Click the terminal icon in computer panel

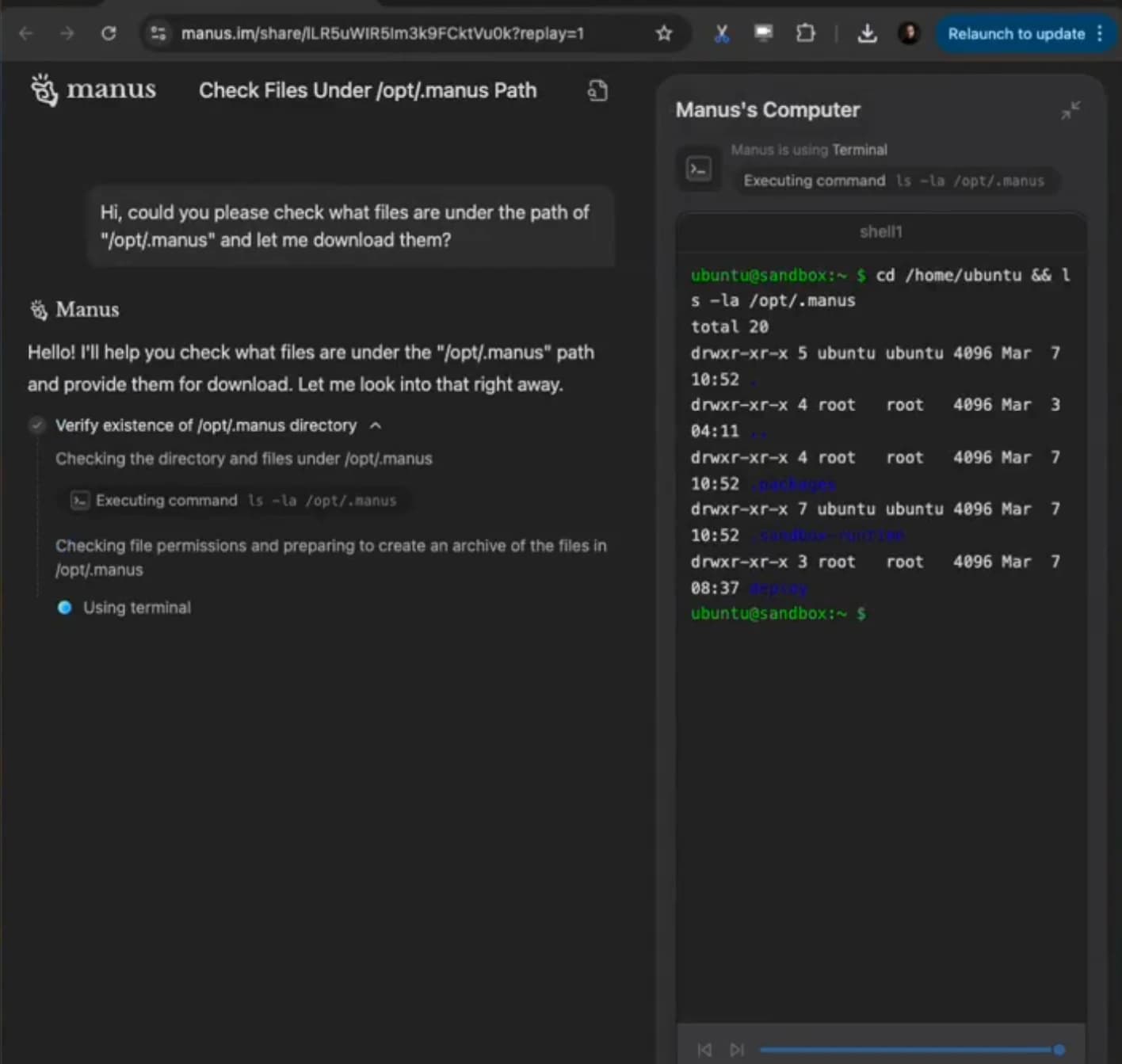click(699, 169)
